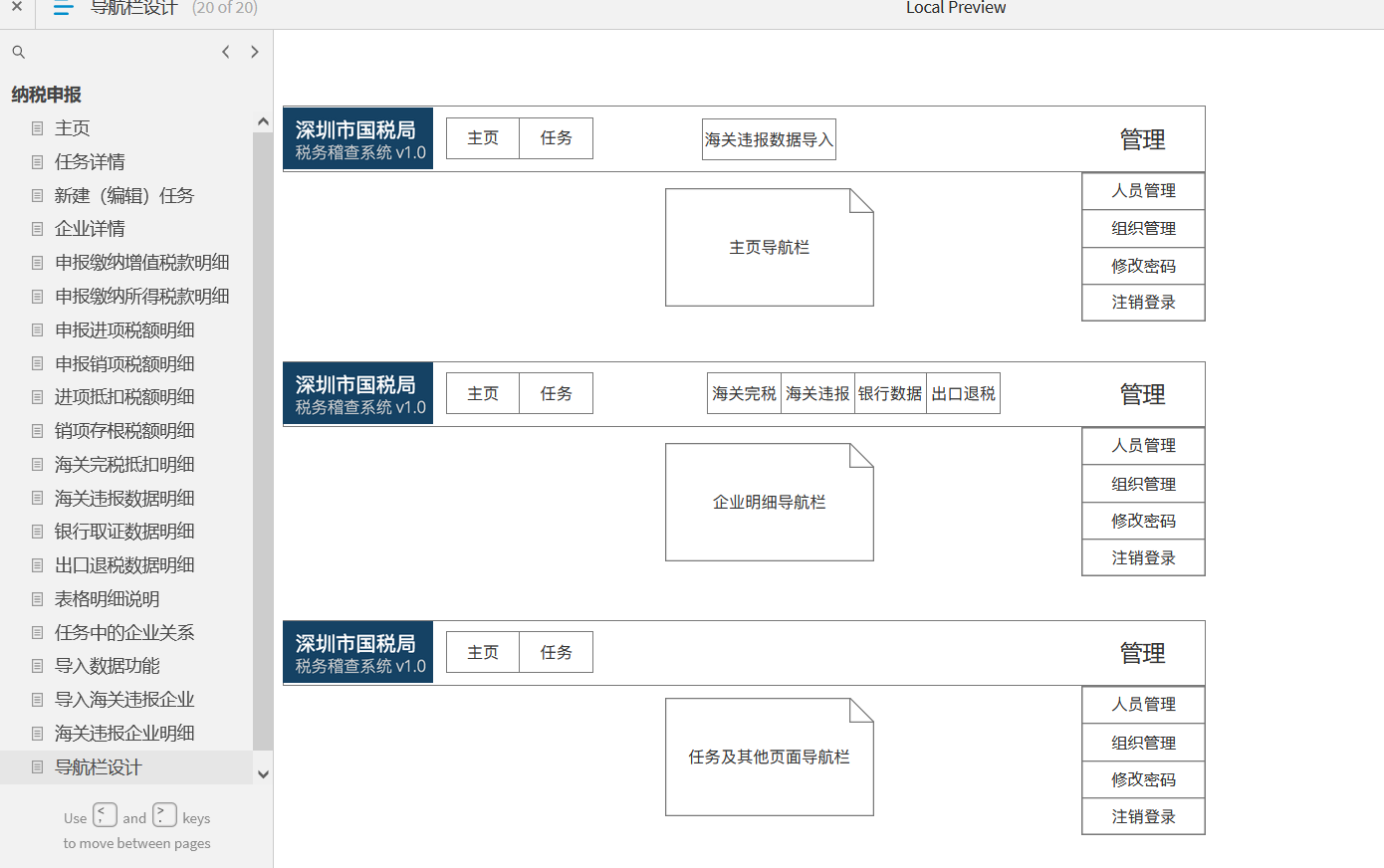Screen dimensions: 1384x868
Task: Open the 海关违报企业明细 page
Action: coord(124,734)
